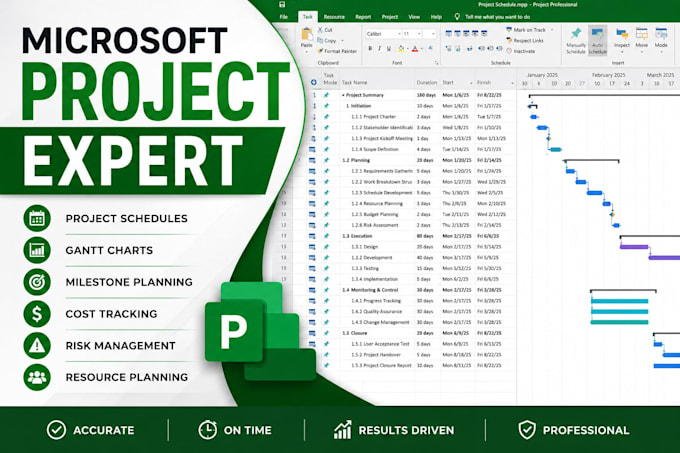Pick the yellow background color button
Screen dimensions: 680x453
click(x=401, y=49)
